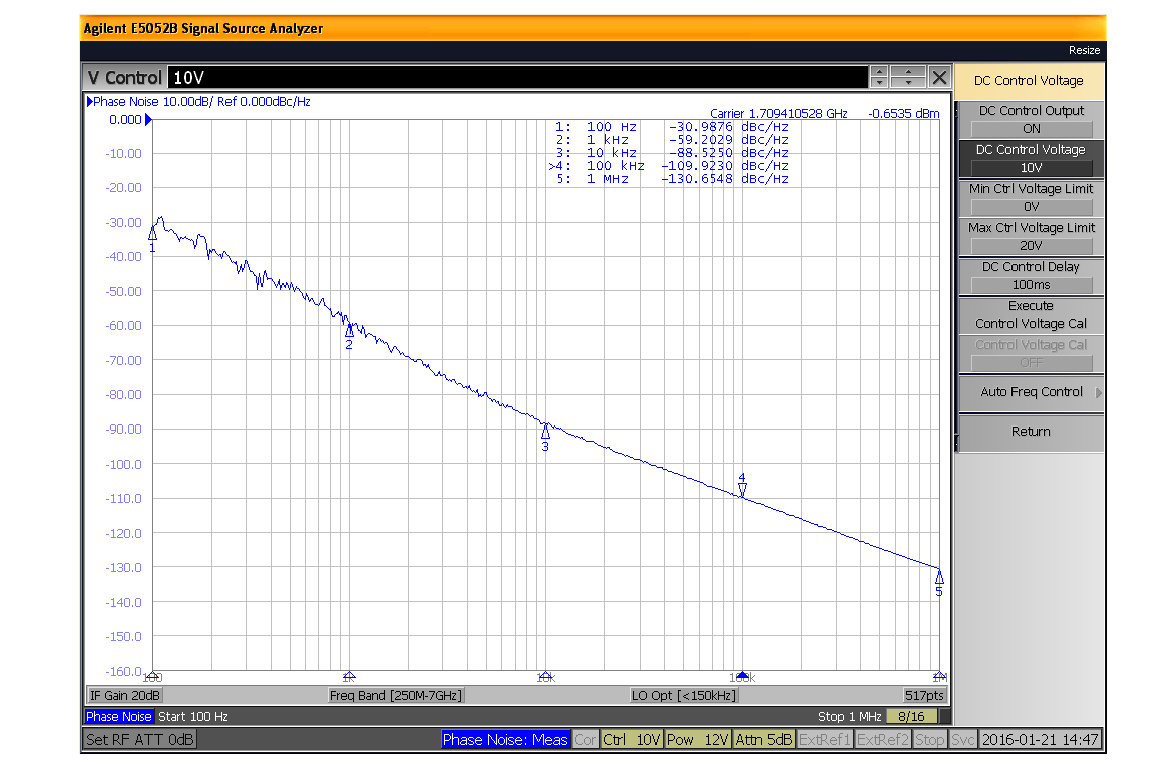Click the ExtRef1 indicator in status bar
The height and width of the screenshot is (777, 1165).
[x=823, y=739]
